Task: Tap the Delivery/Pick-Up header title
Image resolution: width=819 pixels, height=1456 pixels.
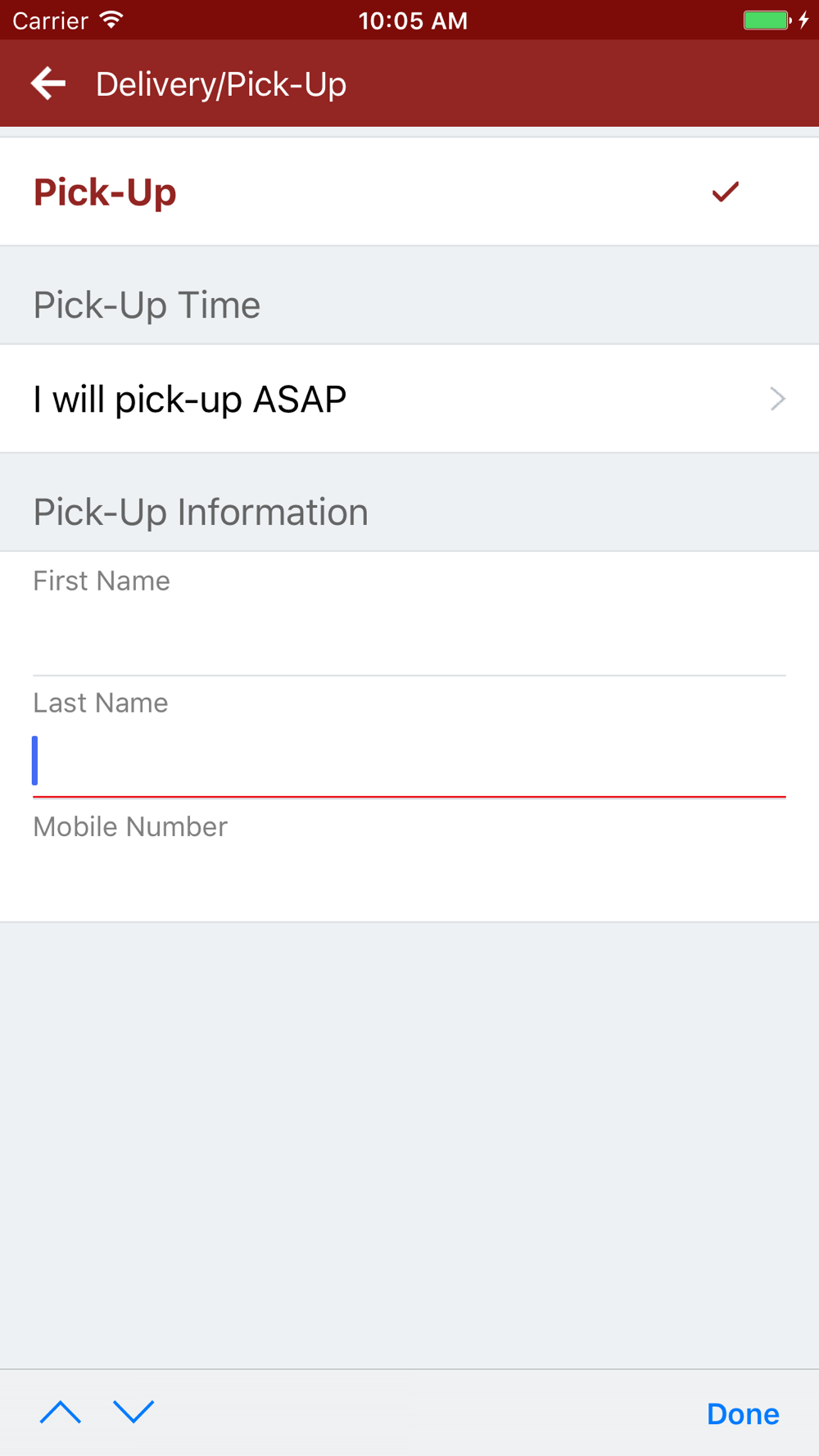Action: click(x=221, y=84)
